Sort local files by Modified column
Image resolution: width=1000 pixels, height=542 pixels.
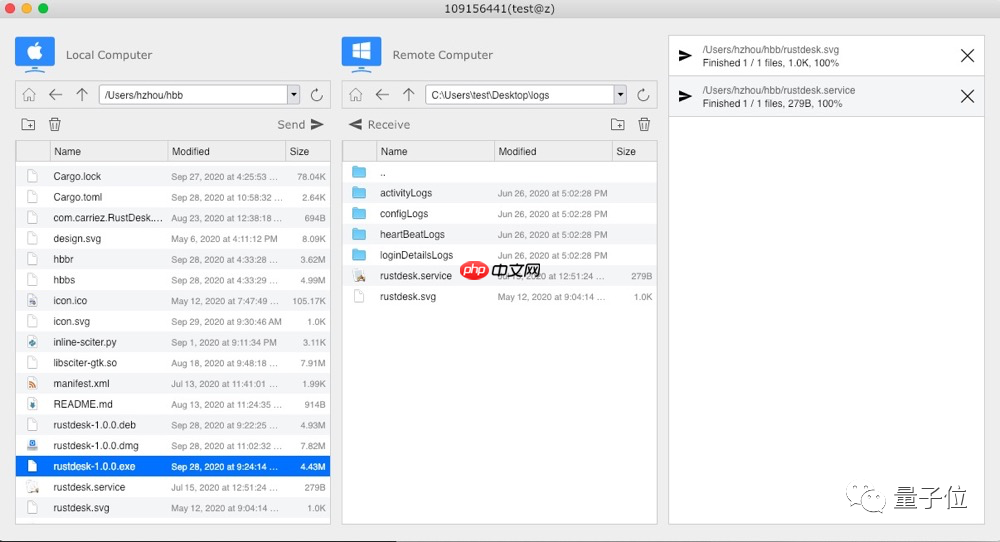tap(226, 151)
